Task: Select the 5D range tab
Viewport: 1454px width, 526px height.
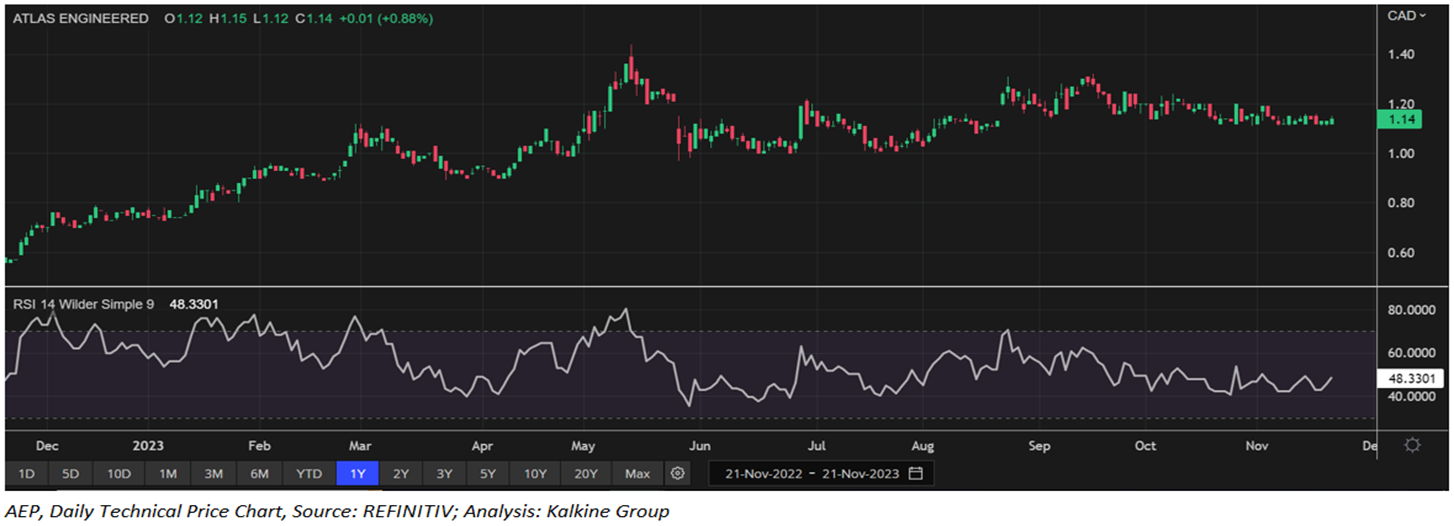Action: [x=70, y=473]
